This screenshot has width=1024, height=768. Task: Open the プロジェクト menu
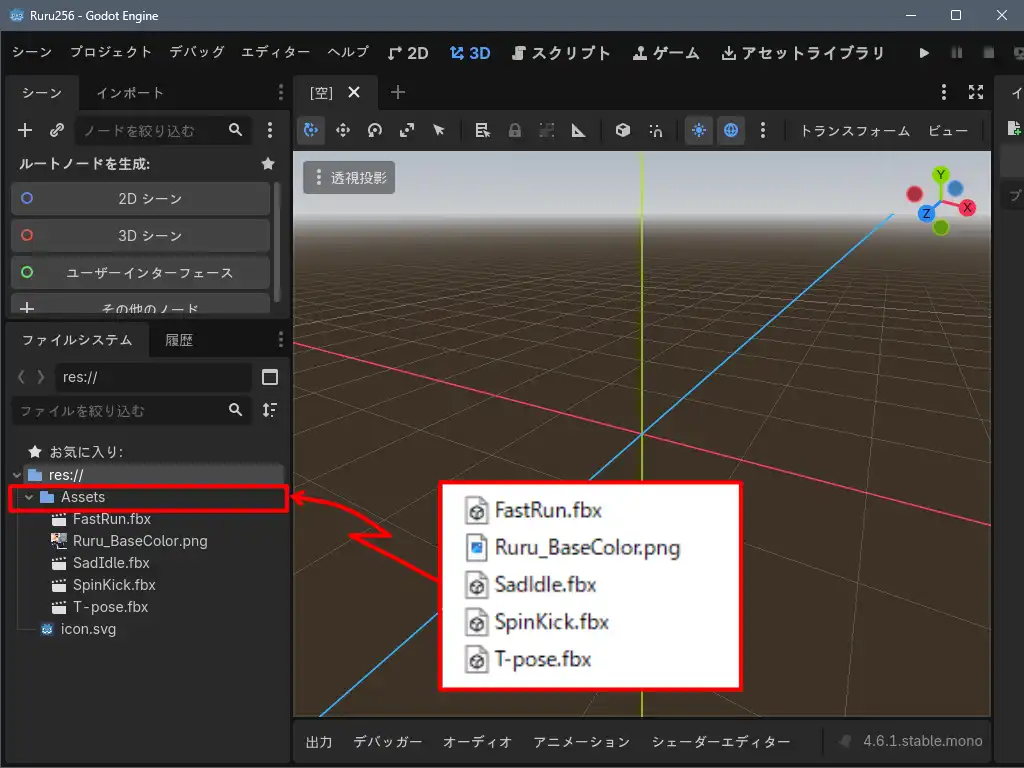[x=110, y=52]
